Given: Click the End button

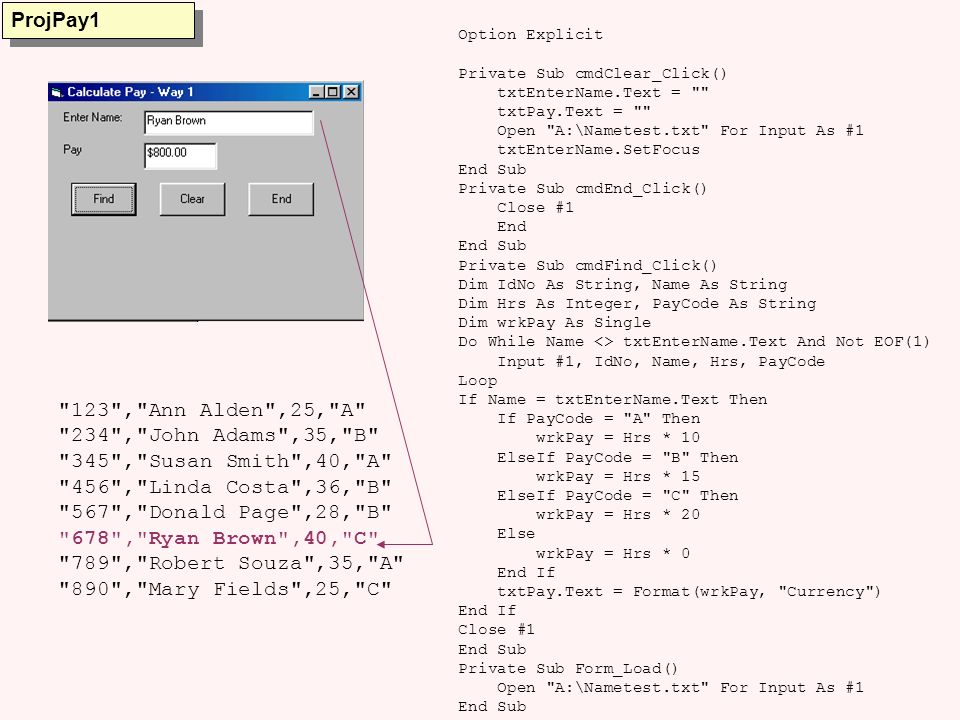Looking at the screenshot, I should [281, 199].
